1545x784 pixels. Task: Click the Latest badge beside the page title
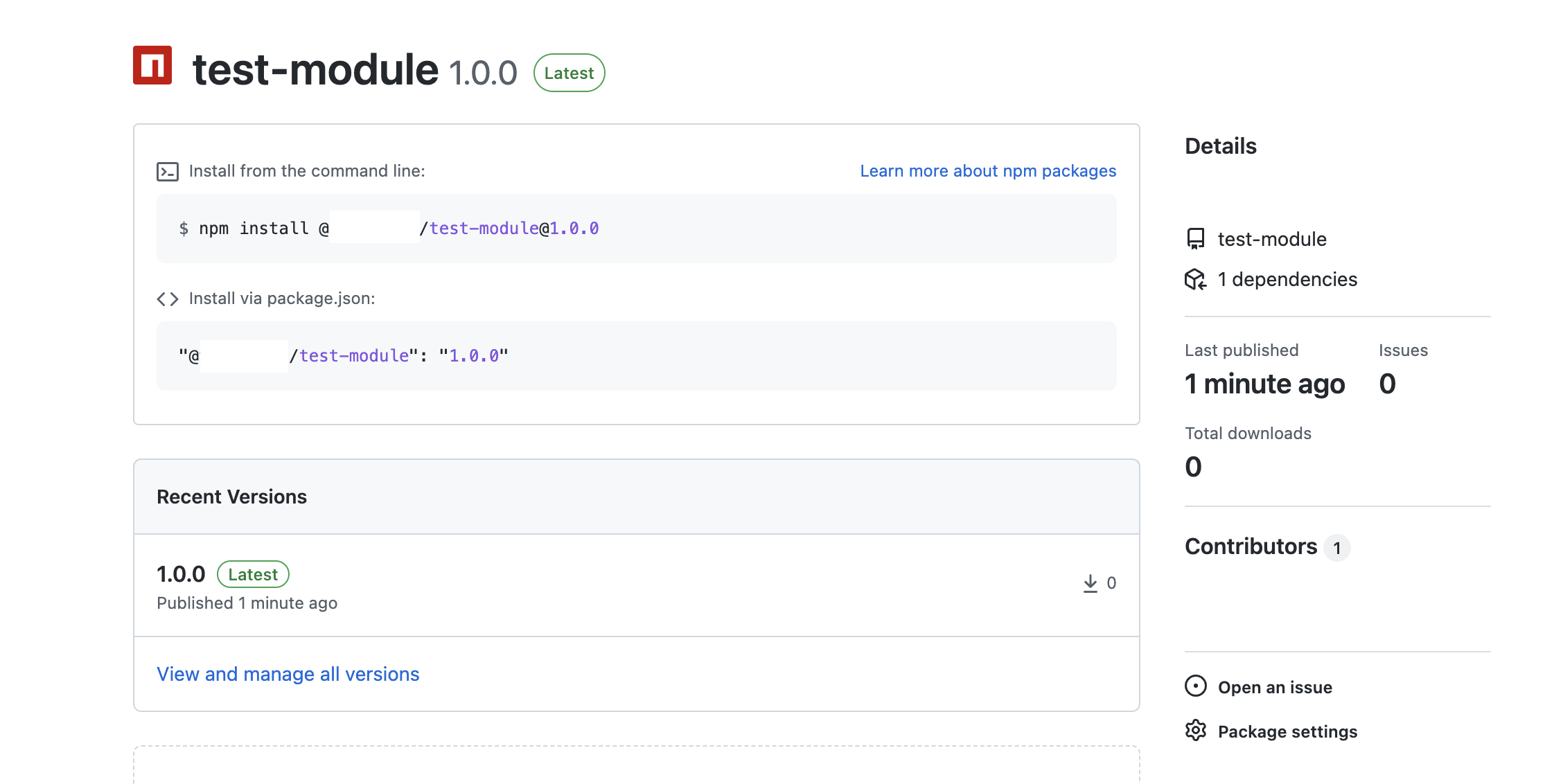click(569, 73)
